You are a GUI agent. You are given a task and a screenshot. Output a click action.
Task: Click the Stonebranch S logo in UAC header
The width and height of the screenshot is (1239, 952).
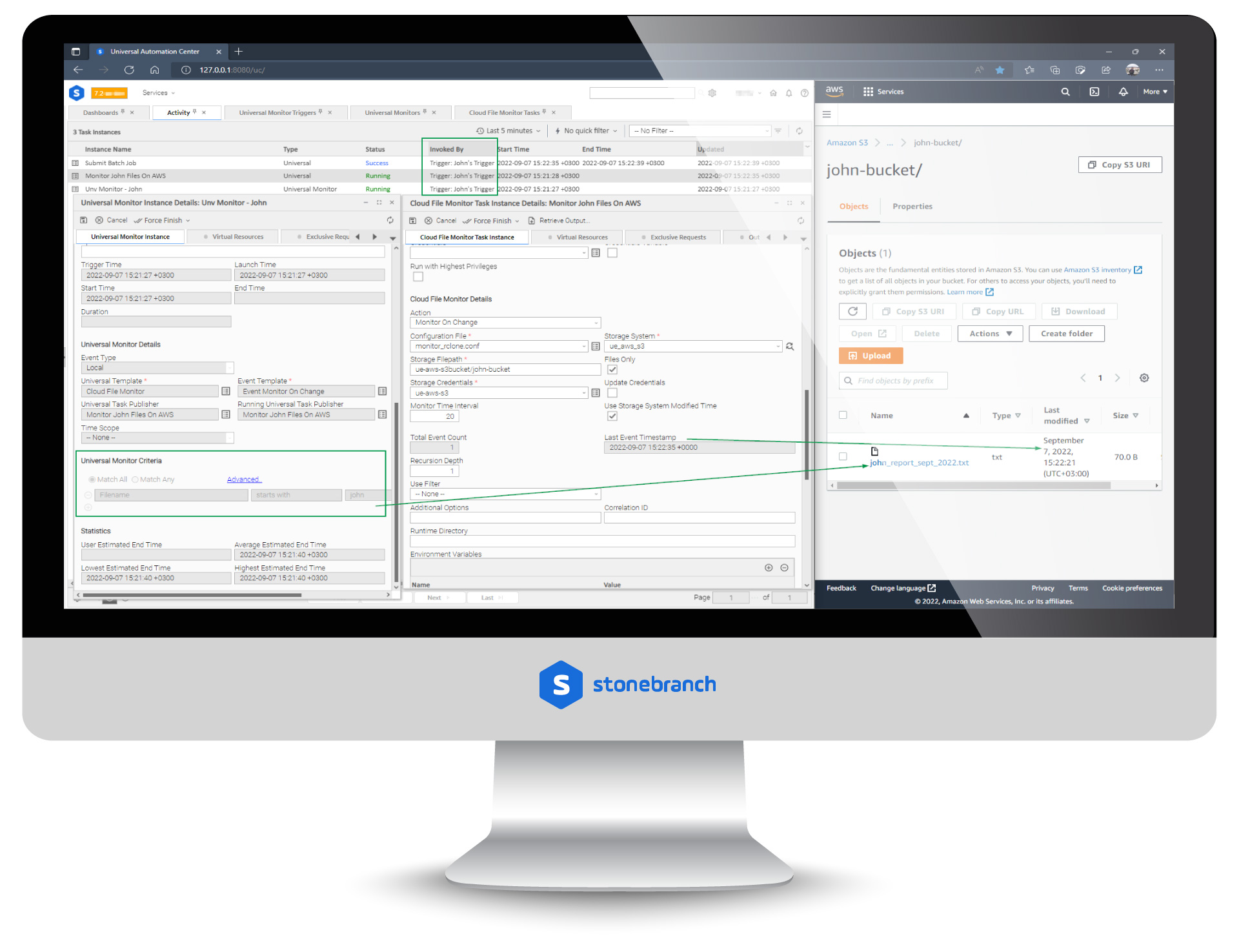pos(77,93)
